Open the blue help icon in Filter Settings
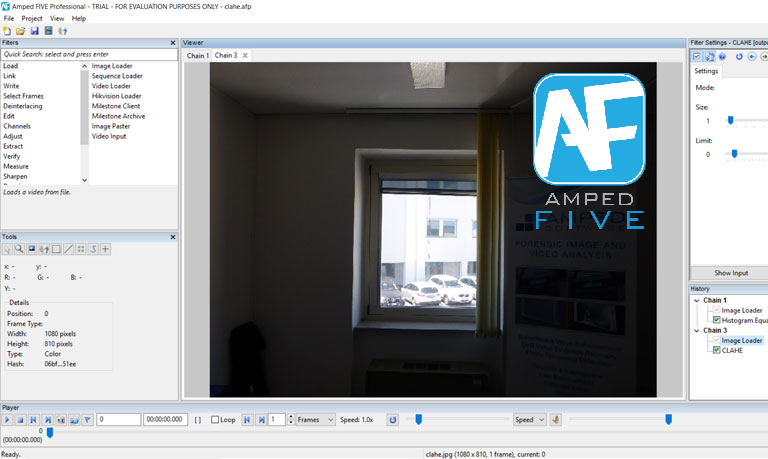 pos(722,57)
